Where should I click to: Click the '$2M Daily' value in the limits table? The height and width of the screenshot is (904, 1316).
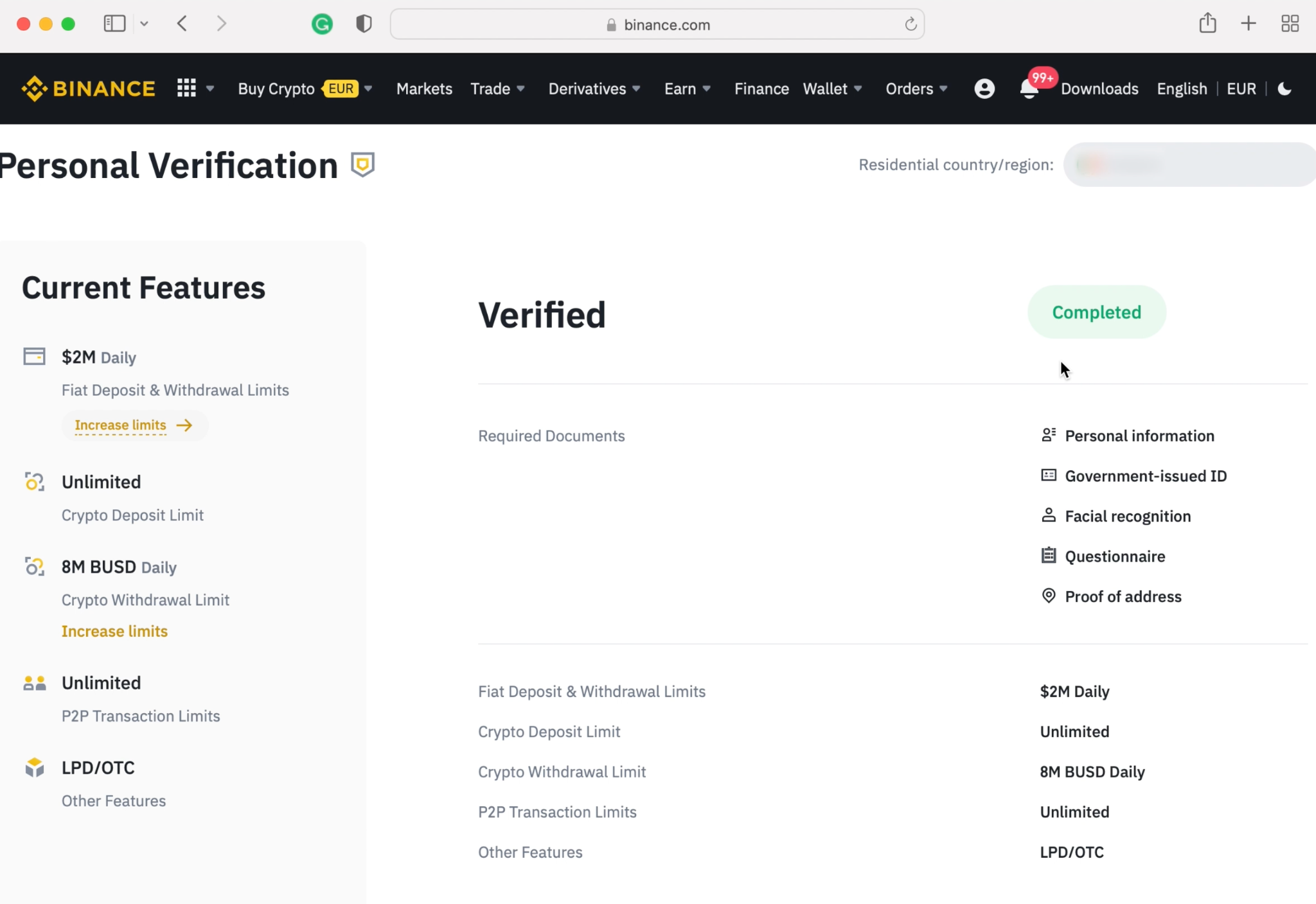(x=1074, y=691)
